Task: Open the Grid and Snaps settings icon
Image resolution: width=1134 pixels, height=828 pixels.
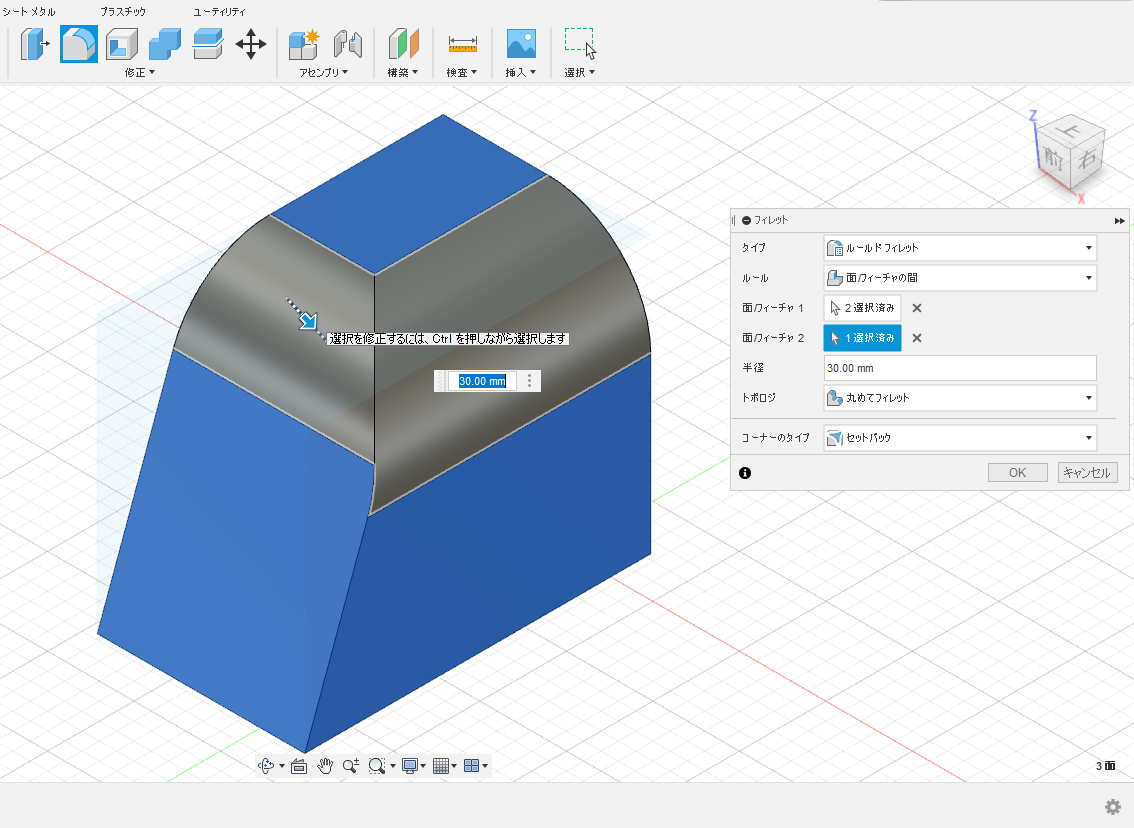Action: 441,766
